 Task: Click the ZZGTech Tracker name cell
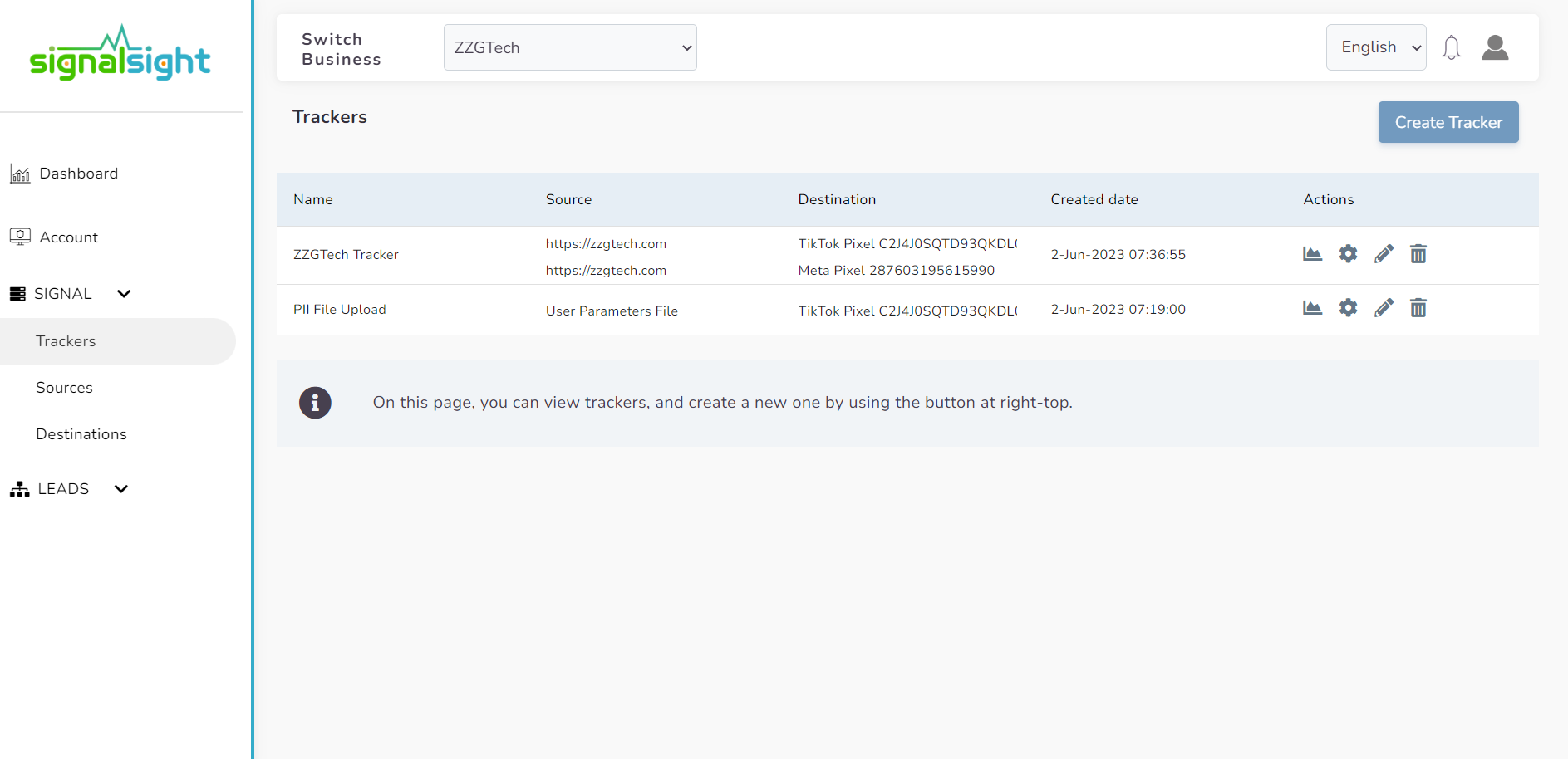[346, 255]
